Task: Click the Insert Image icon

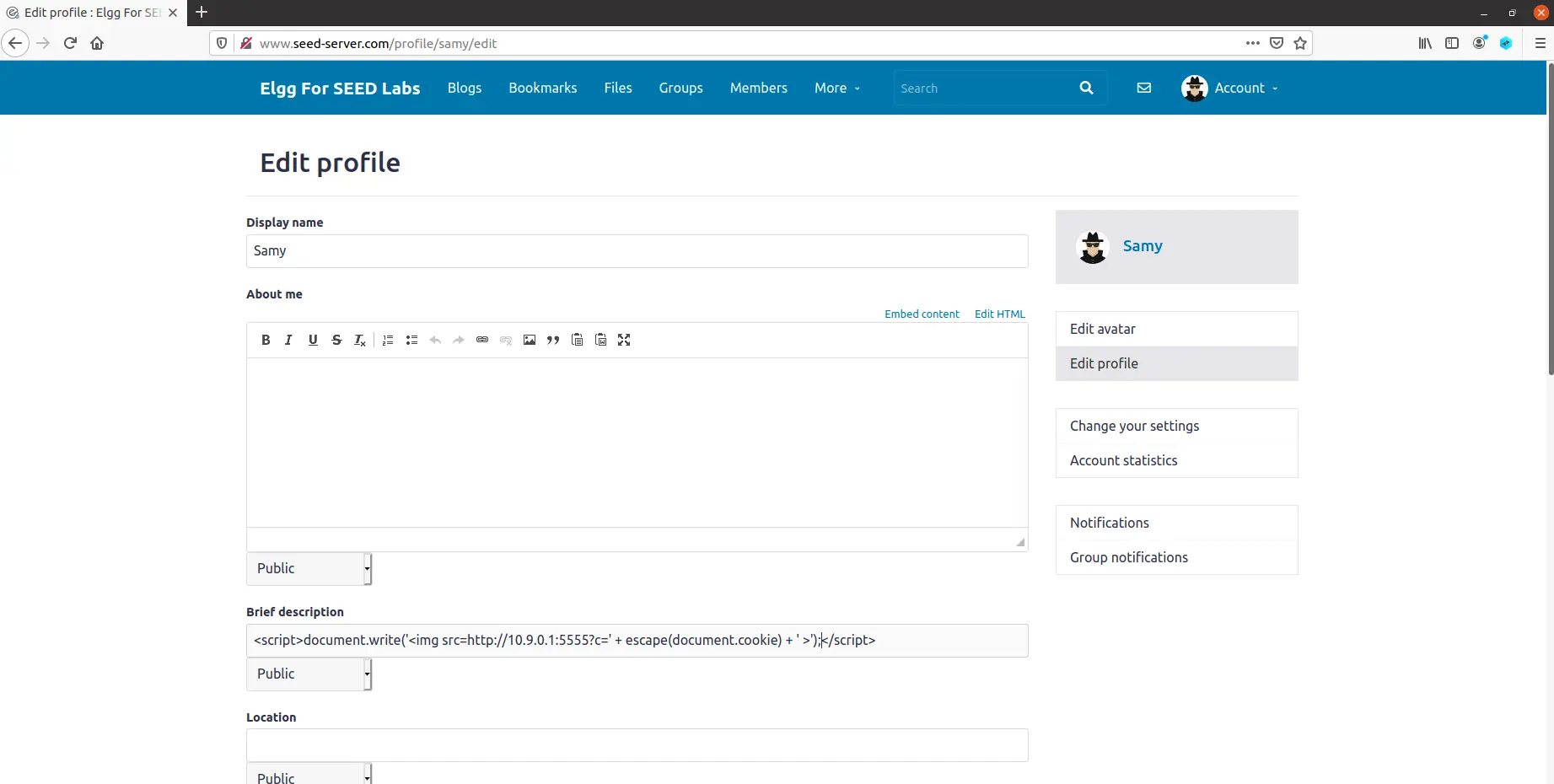Action: click(530, 340)
